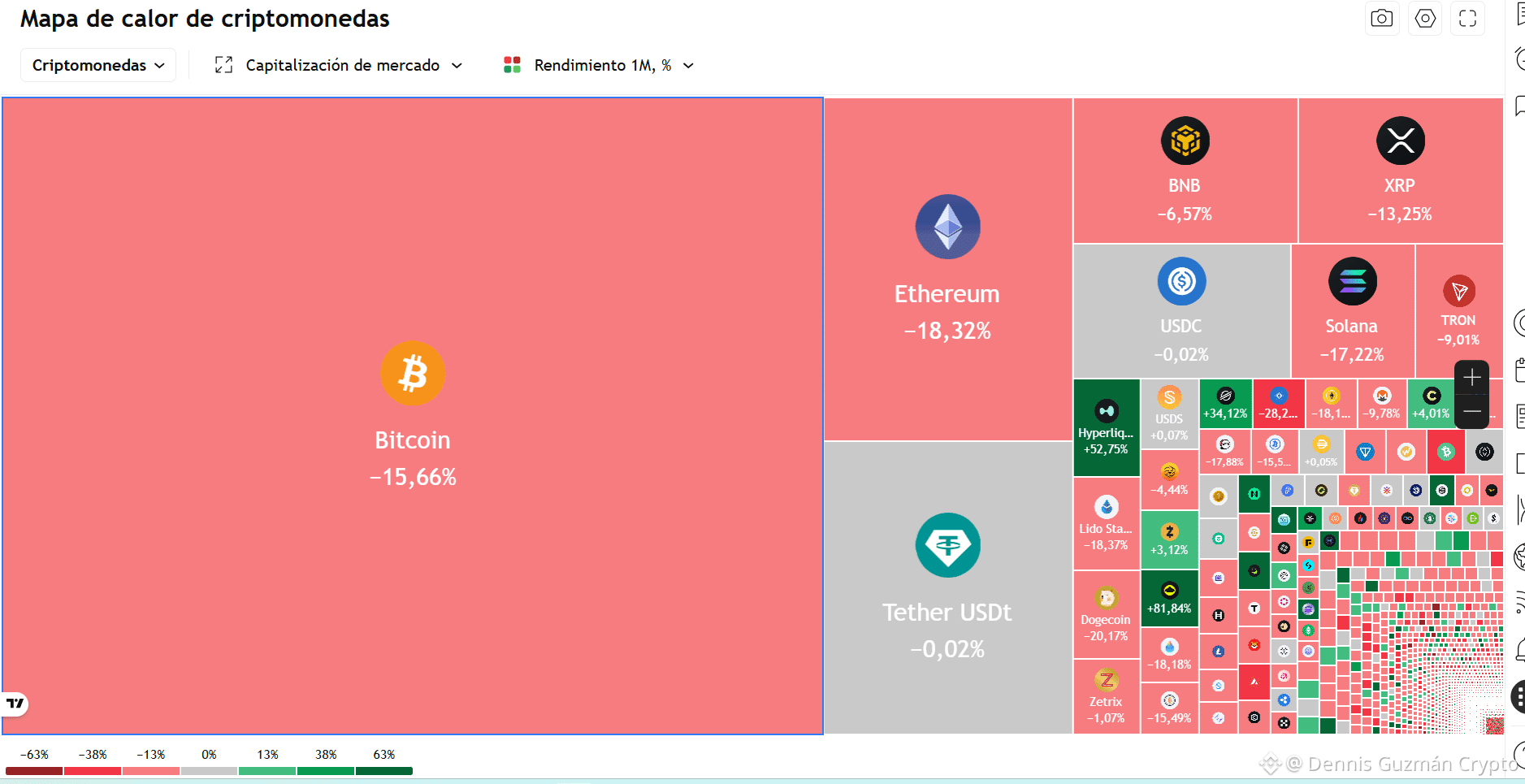
Task: Click the TRON −9,01% value
Action: pyautogui.click(x=1458, y=340)
